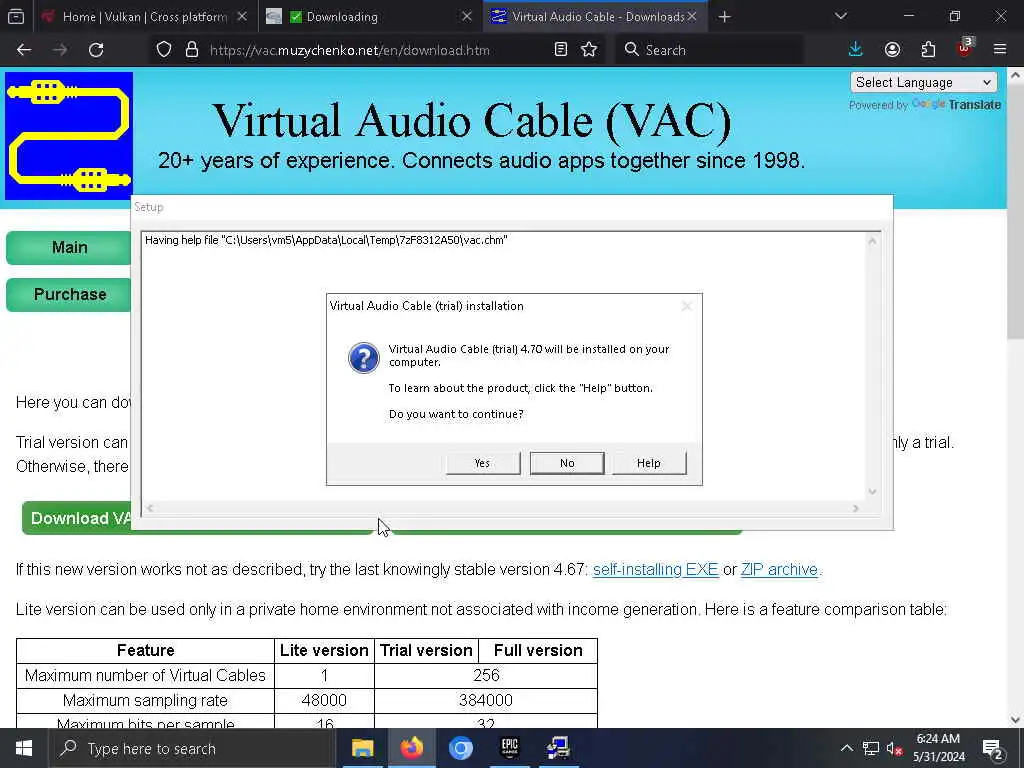Click the Download VAC green button

[77, 518]
